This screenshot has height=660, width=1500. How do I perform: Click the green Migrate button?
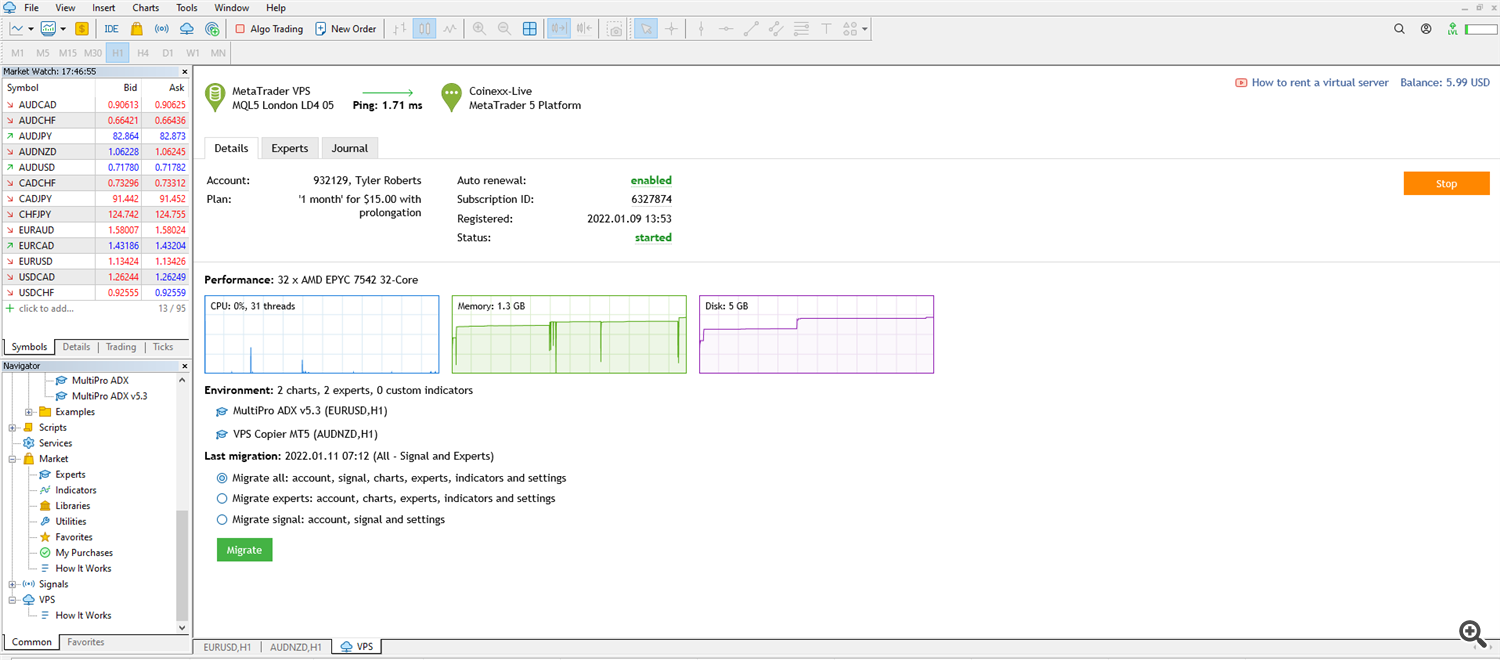pos(244,550)
